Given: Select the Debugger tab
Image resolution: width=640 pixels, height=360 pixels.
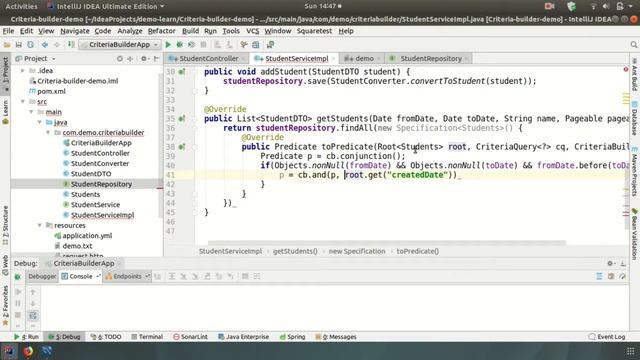Looking at the screenshot, I should (42, 276).
